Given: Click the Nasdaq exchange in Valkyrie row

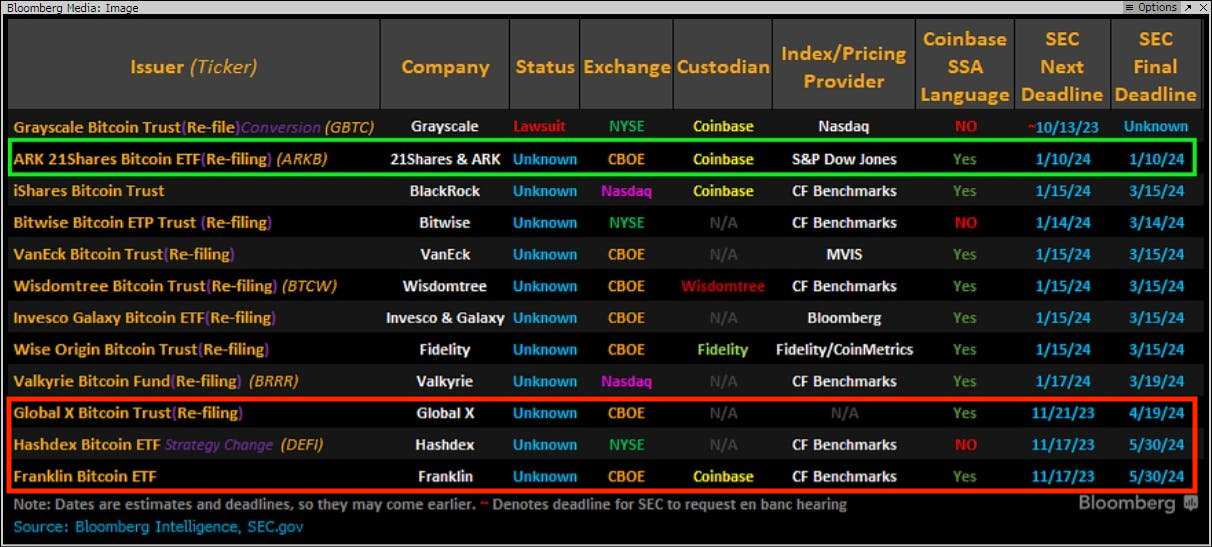Looking at the screenshot, I should (627, 382).
